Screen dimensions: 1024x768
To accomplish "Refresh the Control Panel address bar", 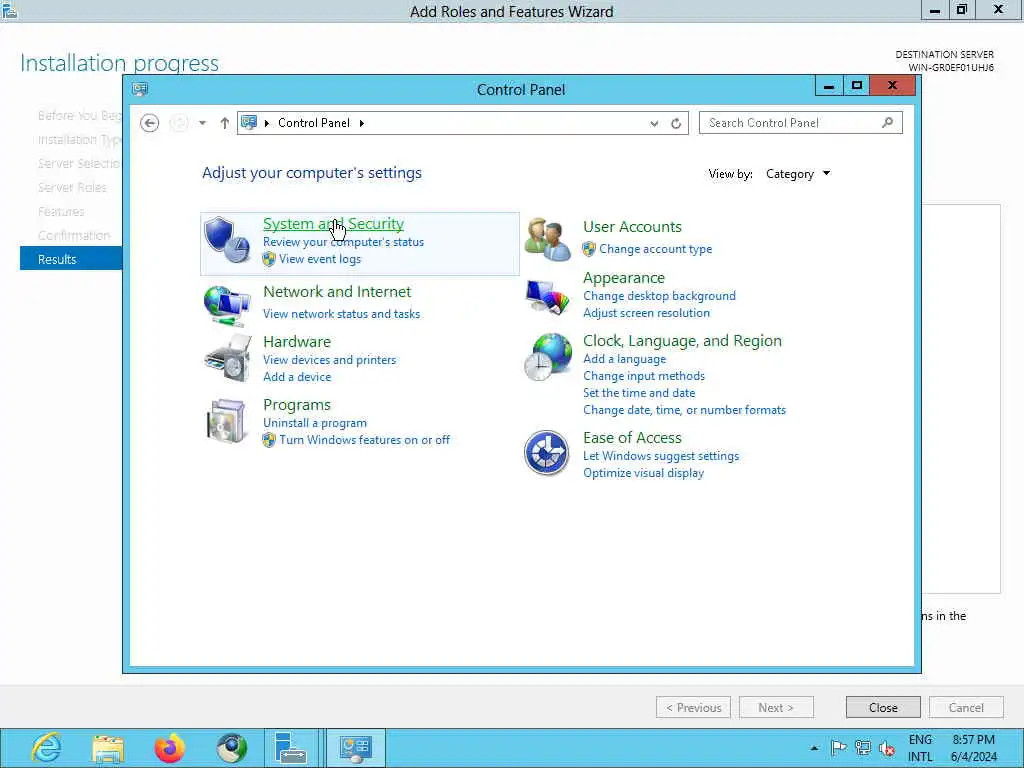I will click(x=676, y=123).
